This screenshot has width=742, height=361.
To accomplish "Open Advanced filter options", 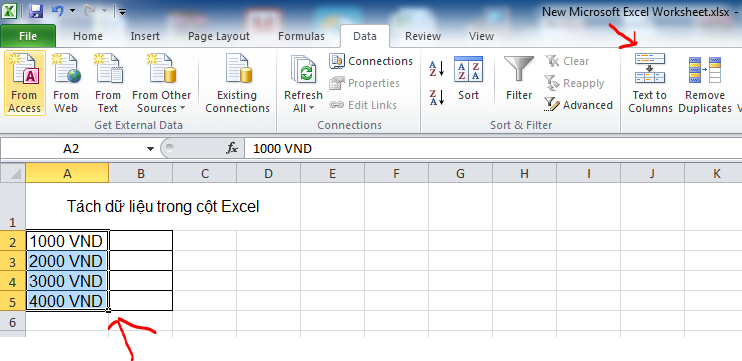I will (578, 105).
